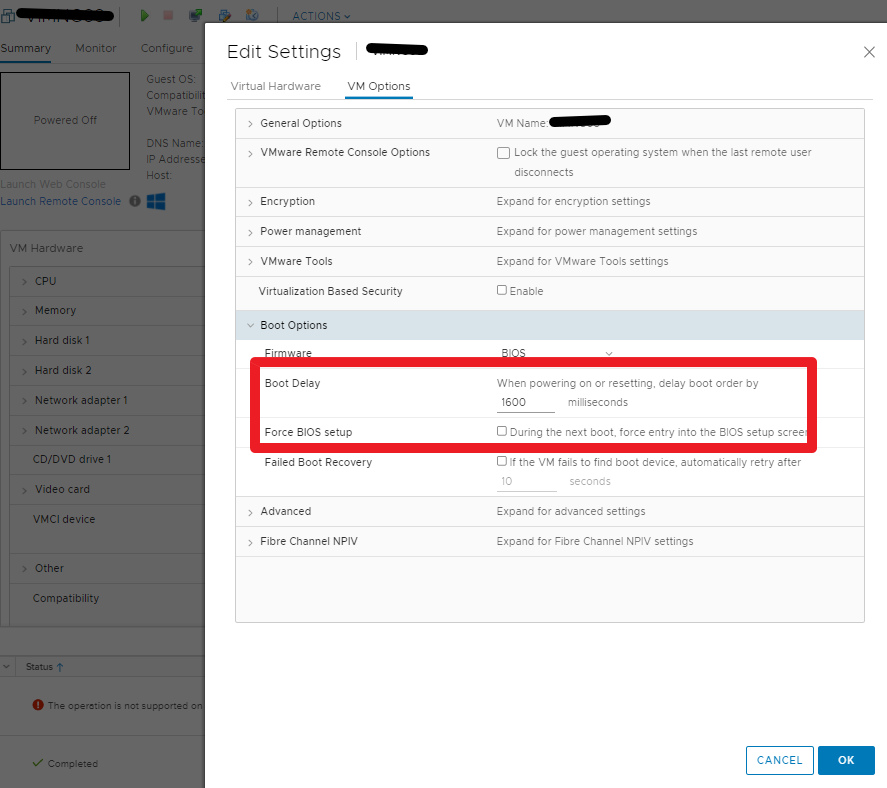Image resolution: width=887 pixels, height=788 pixels.
Task: Open the Configure tab in background page
Action: [x=166, y=48]
